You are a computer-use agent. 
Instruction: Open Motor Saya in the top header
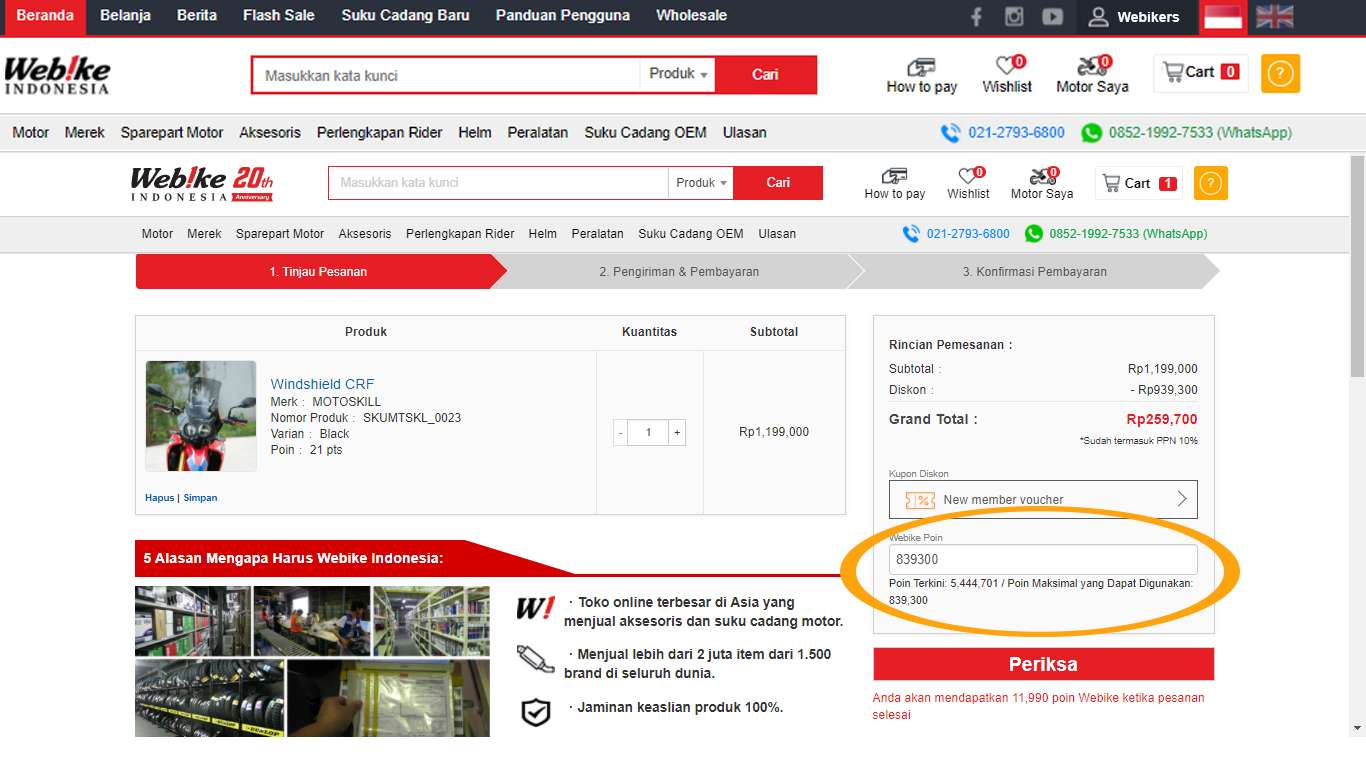coord(1092,75)
